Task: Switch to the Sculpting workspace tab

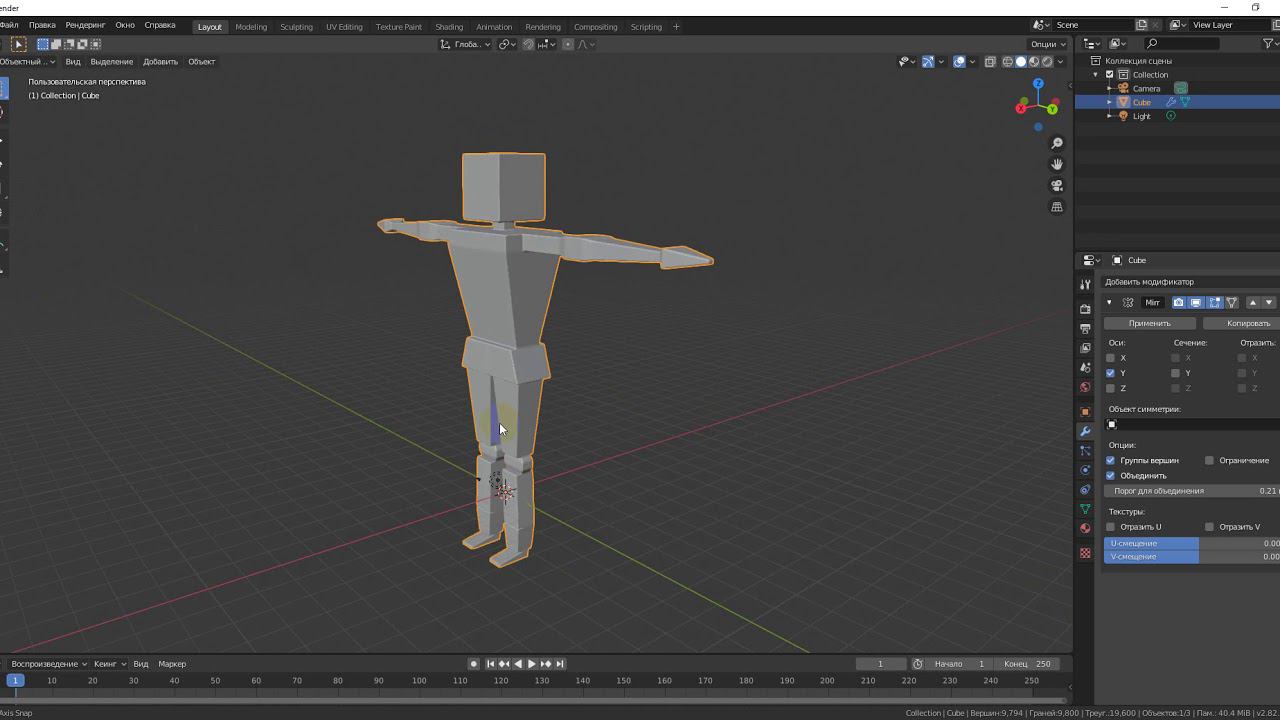Action: point(296,27)
